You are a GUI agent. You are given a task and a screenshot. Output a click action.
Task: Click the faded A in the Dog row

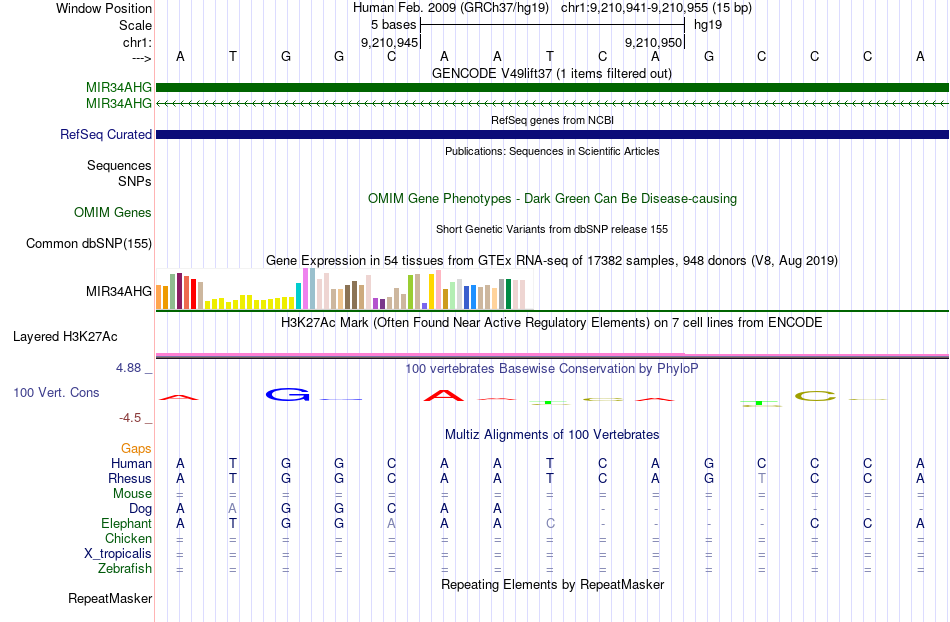tap(233, 509)
